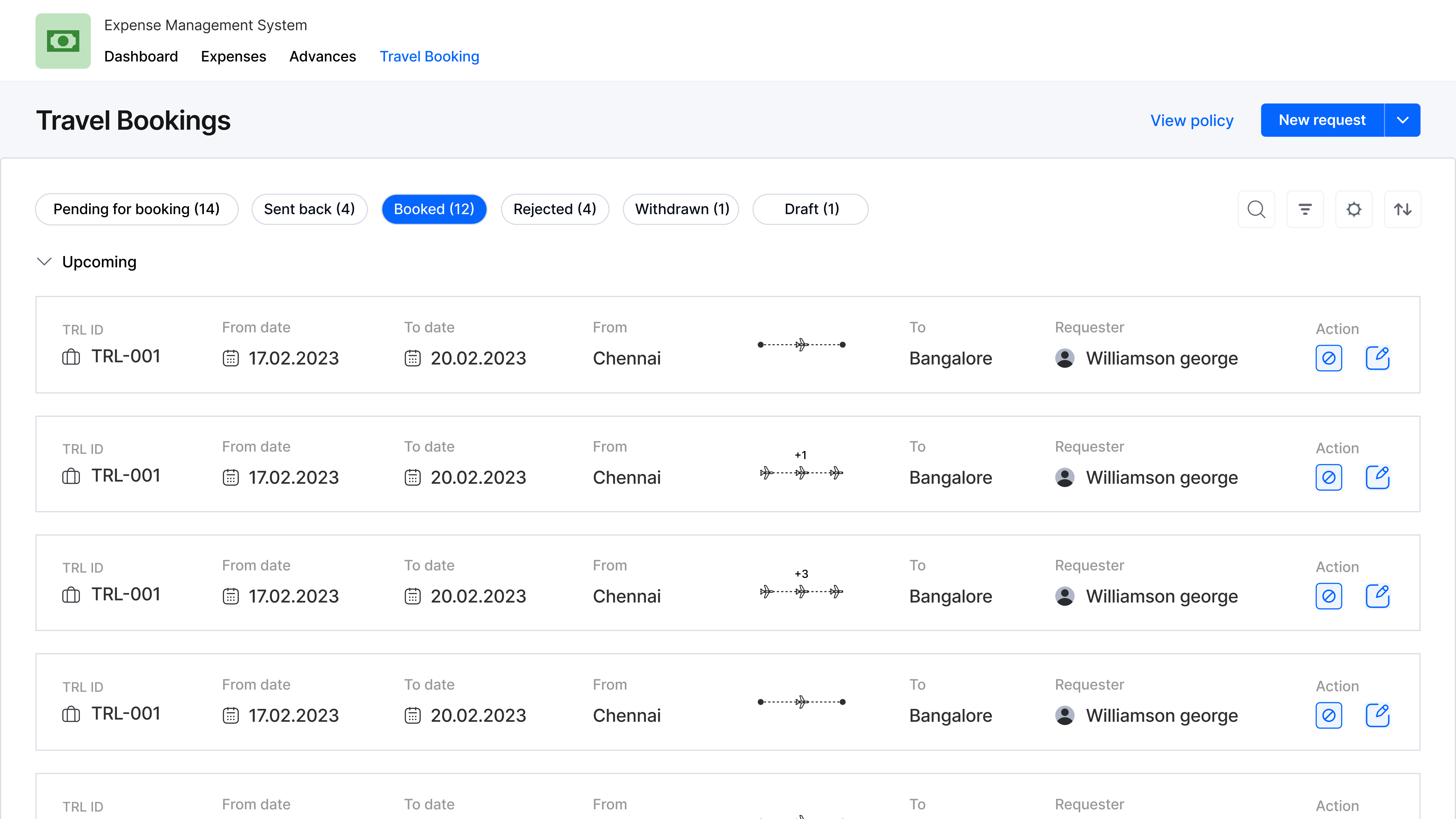The image size is (1456, 819).
Task: Click Bangalore in the +3 stops row
Action: [950, 597]
